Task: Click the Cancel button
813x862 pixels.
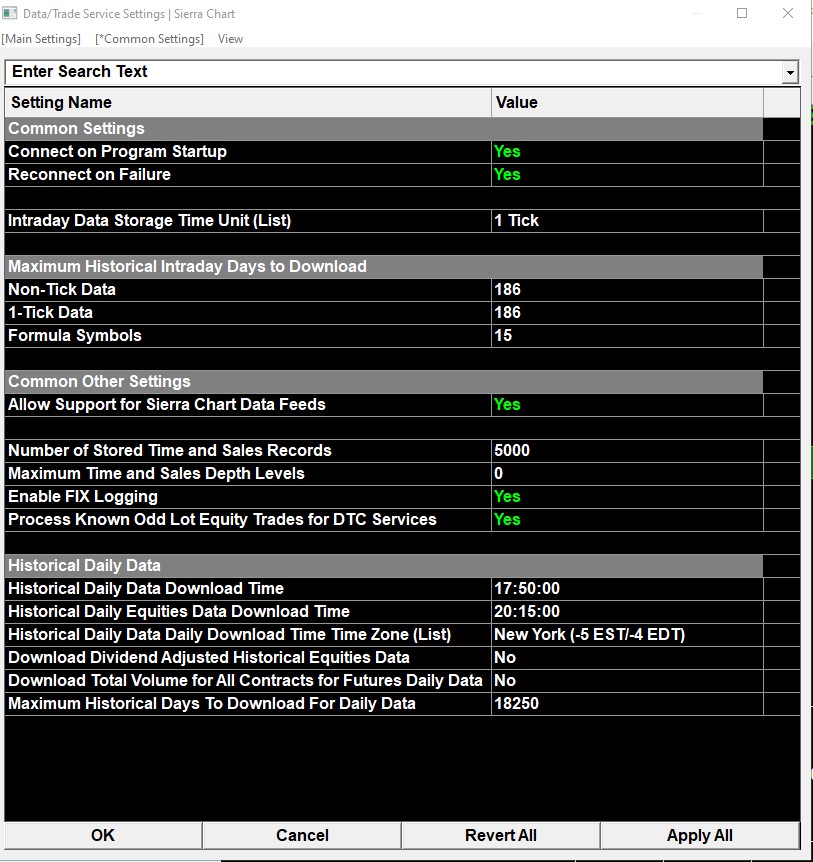Action: tap(302, 836)
